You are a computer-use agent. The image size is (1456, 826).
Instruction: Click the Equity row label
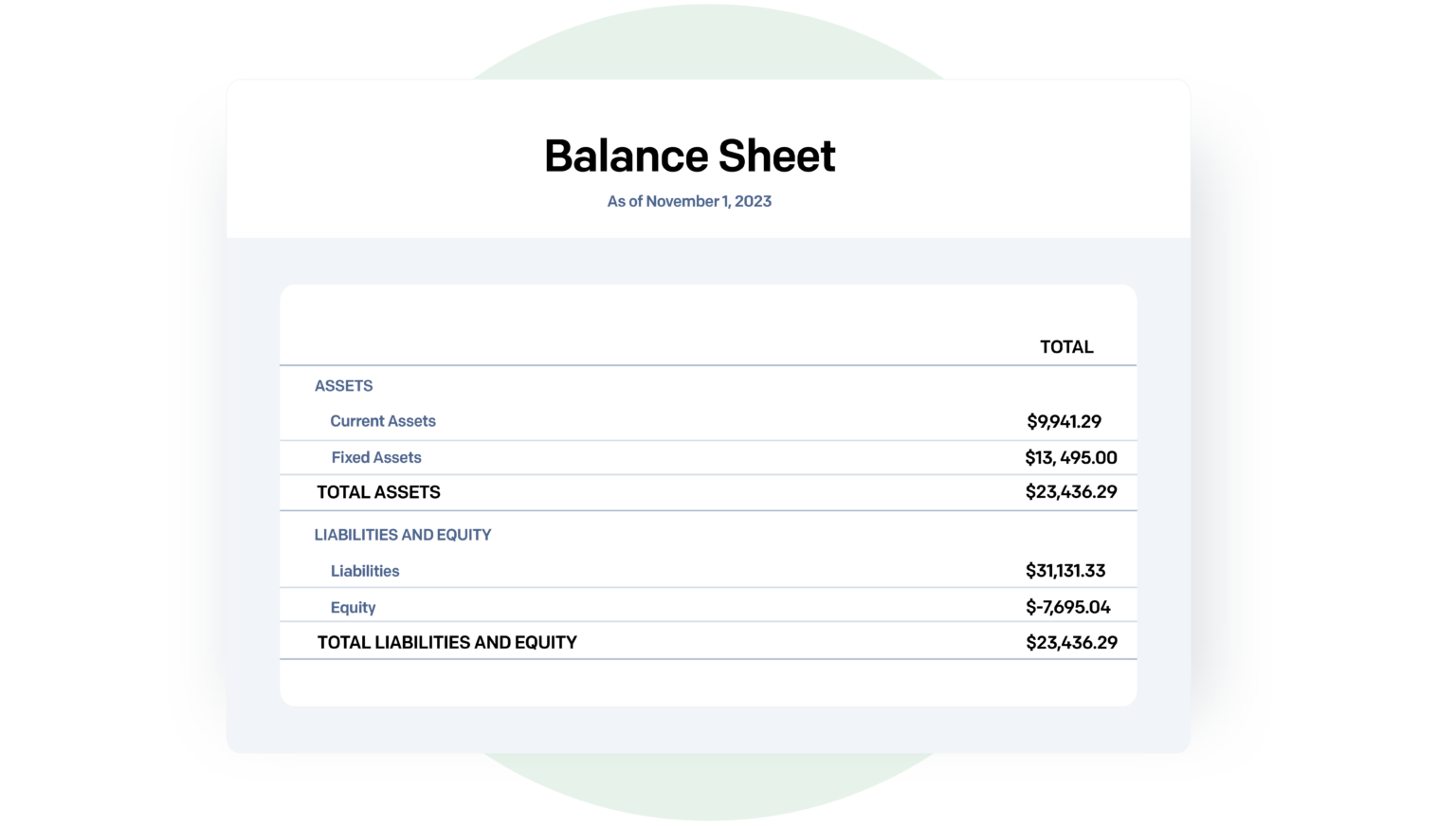click(x=353, y=607)
